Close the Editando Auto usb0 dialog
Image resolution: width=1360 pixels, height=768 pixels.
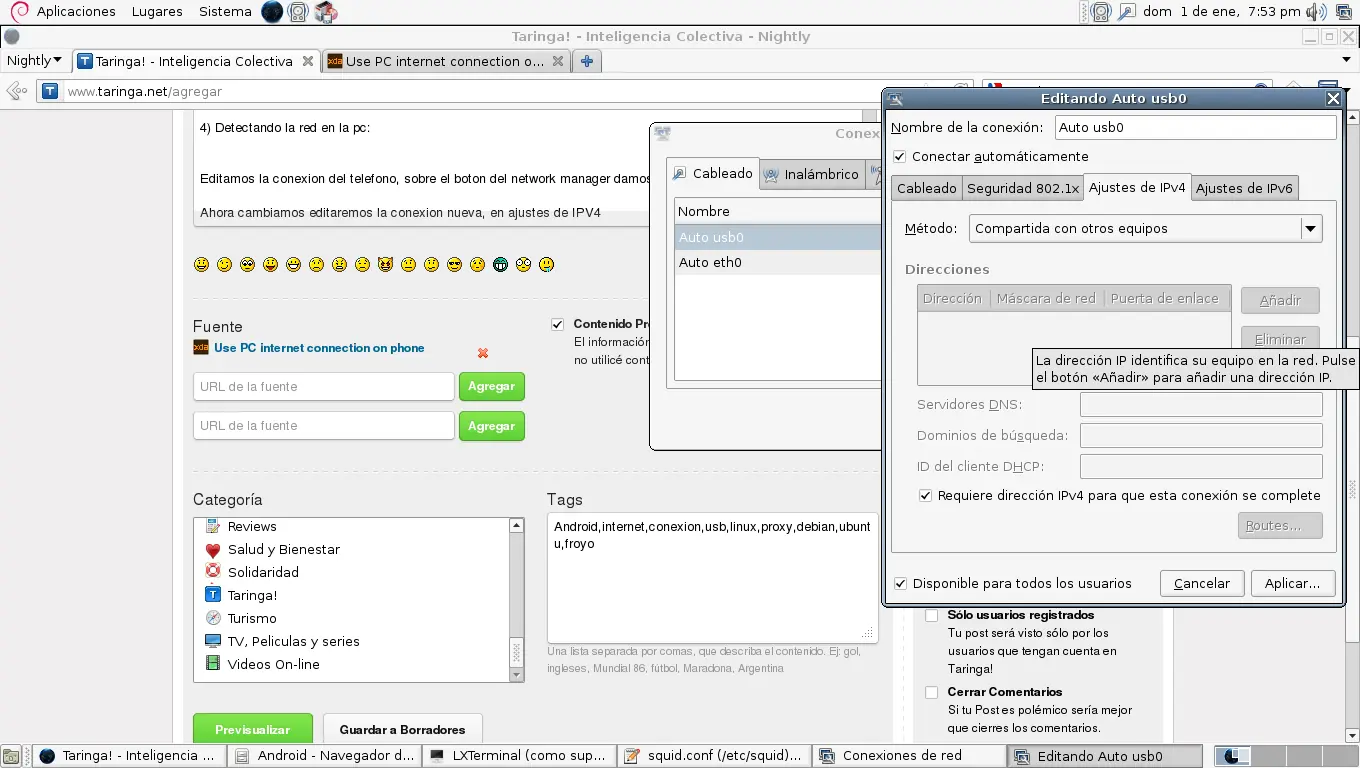(1333, 98)
